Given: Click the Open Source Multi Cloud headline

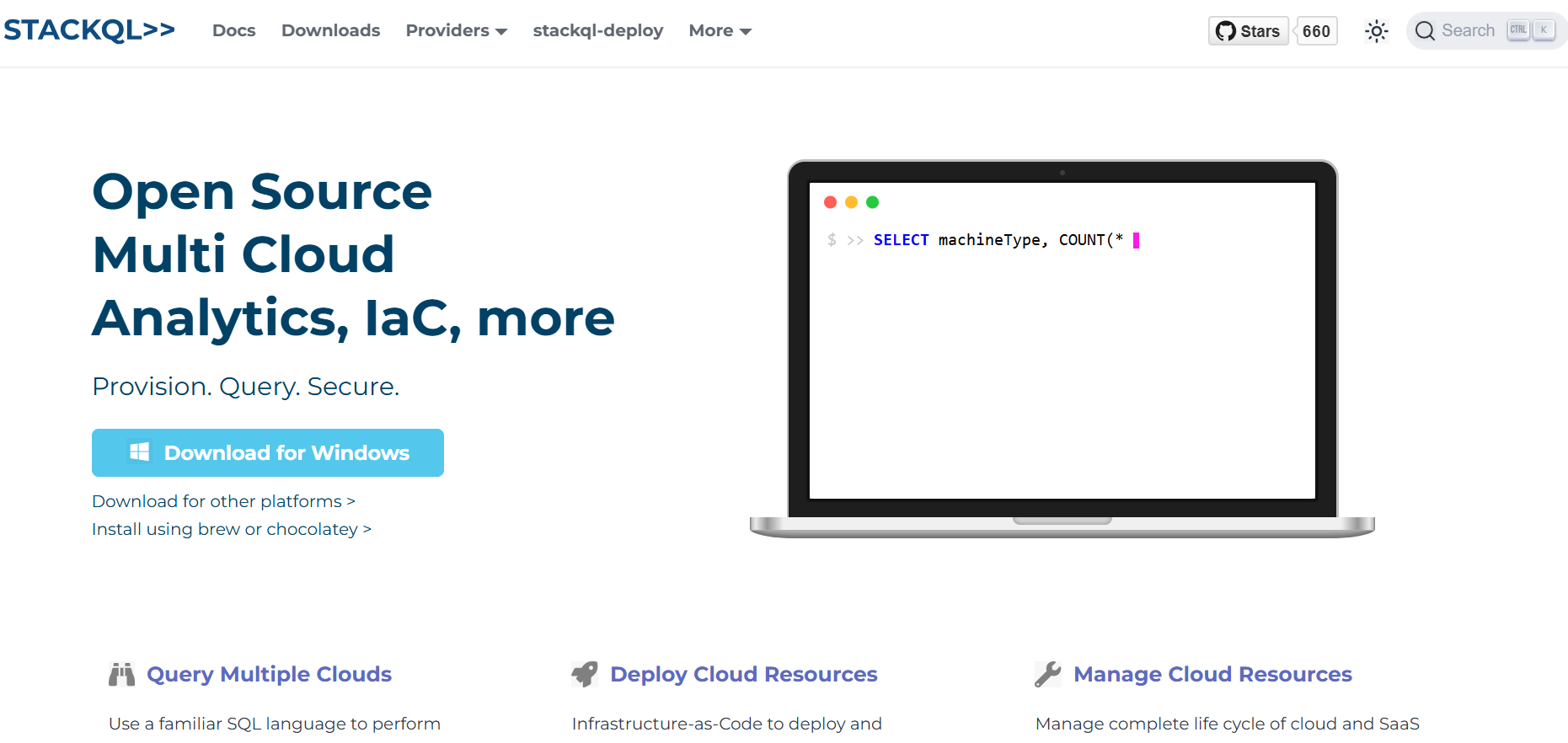Looking at the screenshot, I should (354, 254).
